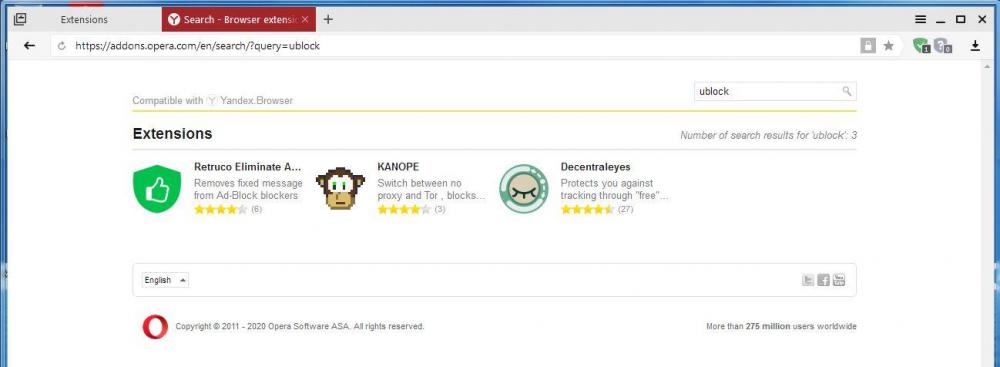Open Retruco Eliminate A... extension title
The image size is (1000, 367).
click(247, 167)
